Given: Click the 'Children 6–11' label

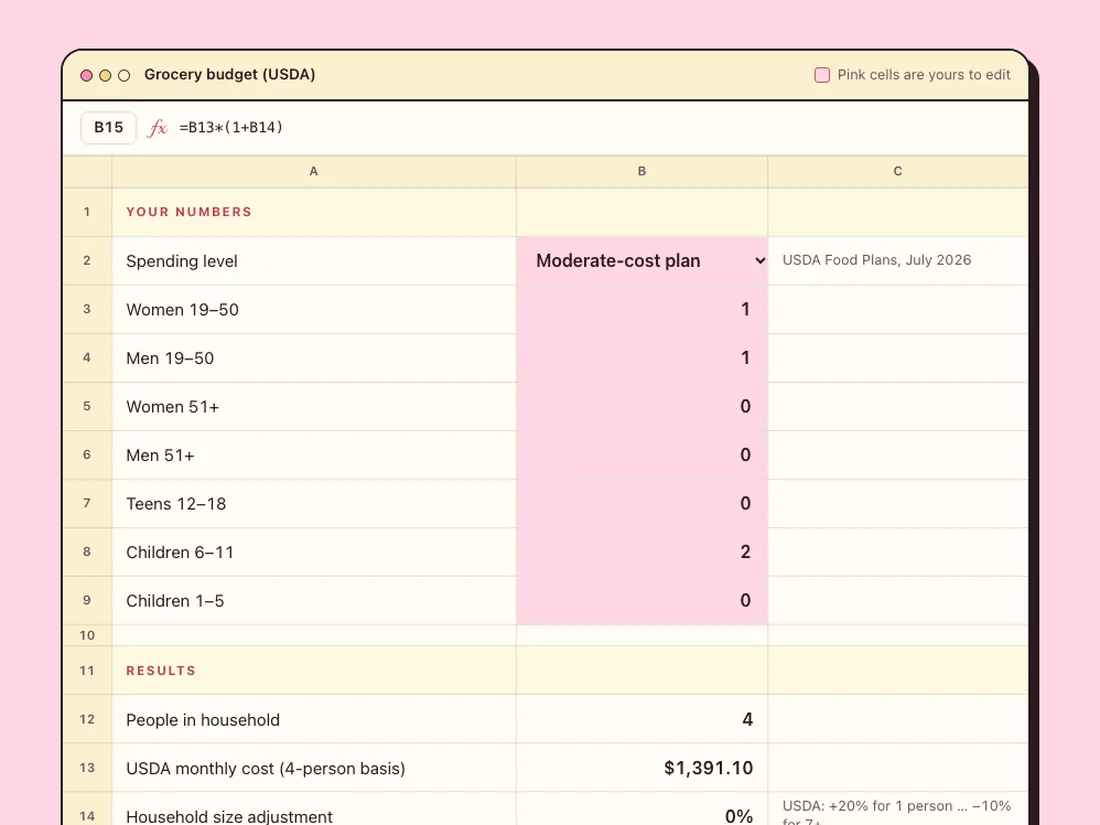Looking at the screenshot, I should 180,552.
